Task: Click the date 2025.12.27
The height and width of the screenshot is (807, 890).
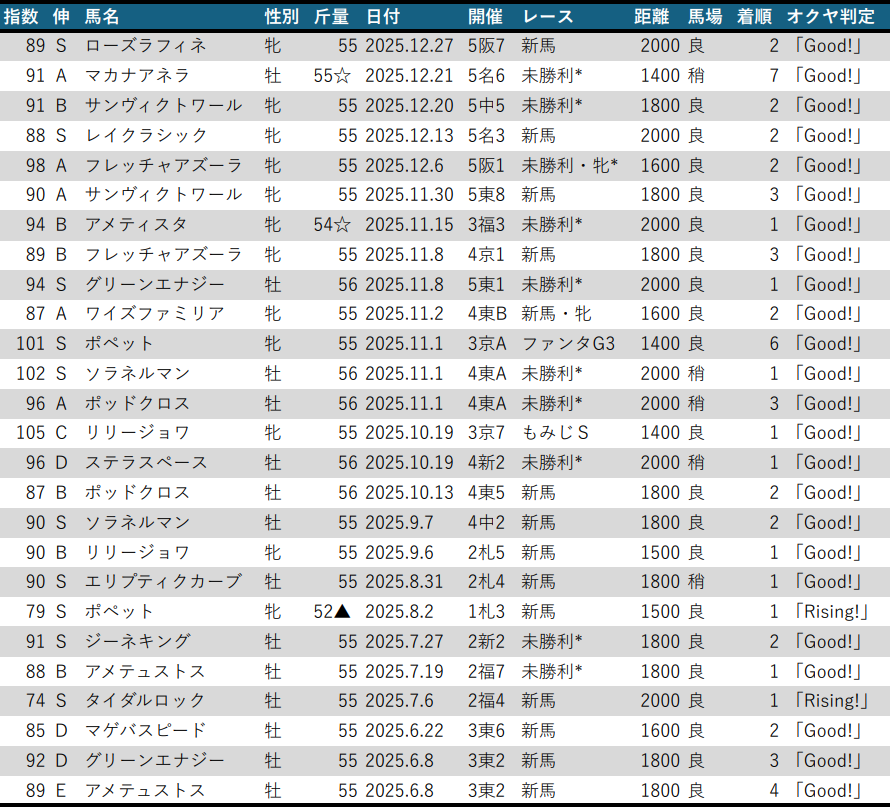Action: point(409,46)
